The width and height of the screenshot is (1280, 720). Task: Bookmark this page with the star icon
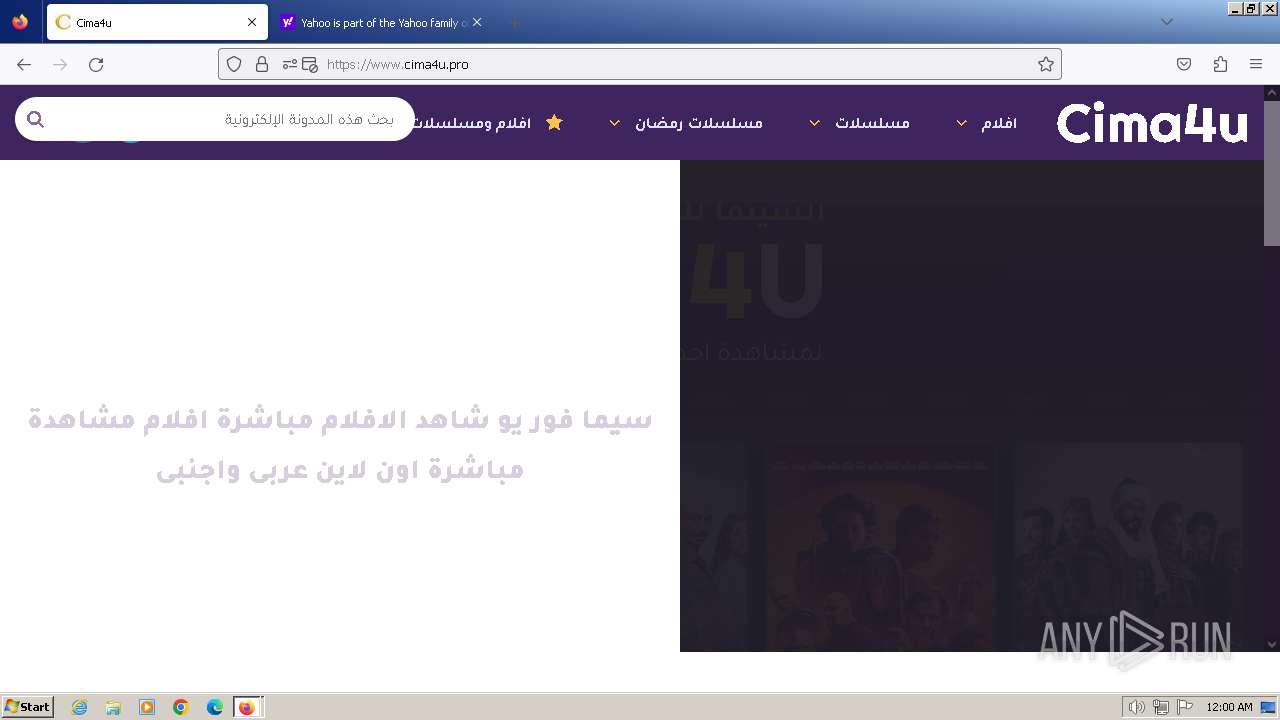click(1046, 64)
